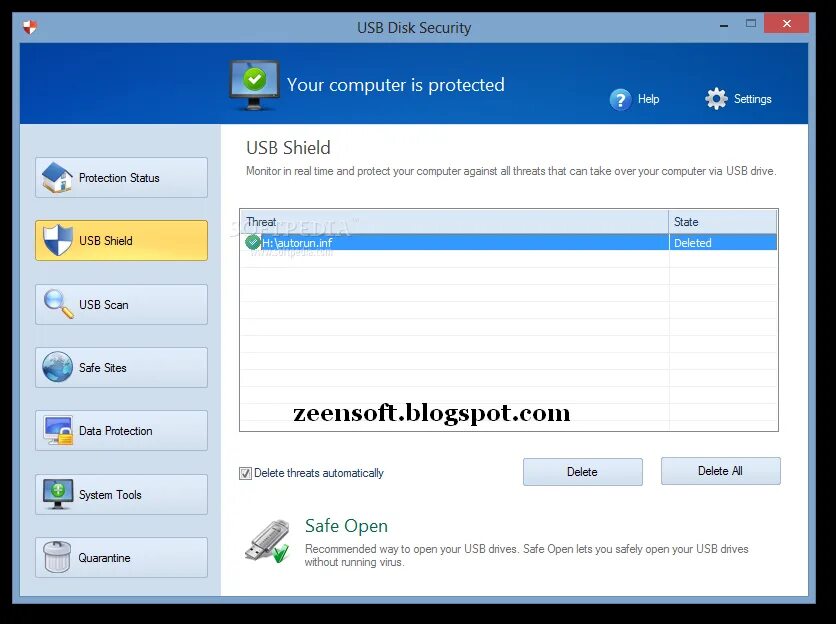Open the System Tools section
Screen dimensions: 836x624
click(x=122, y=494)
